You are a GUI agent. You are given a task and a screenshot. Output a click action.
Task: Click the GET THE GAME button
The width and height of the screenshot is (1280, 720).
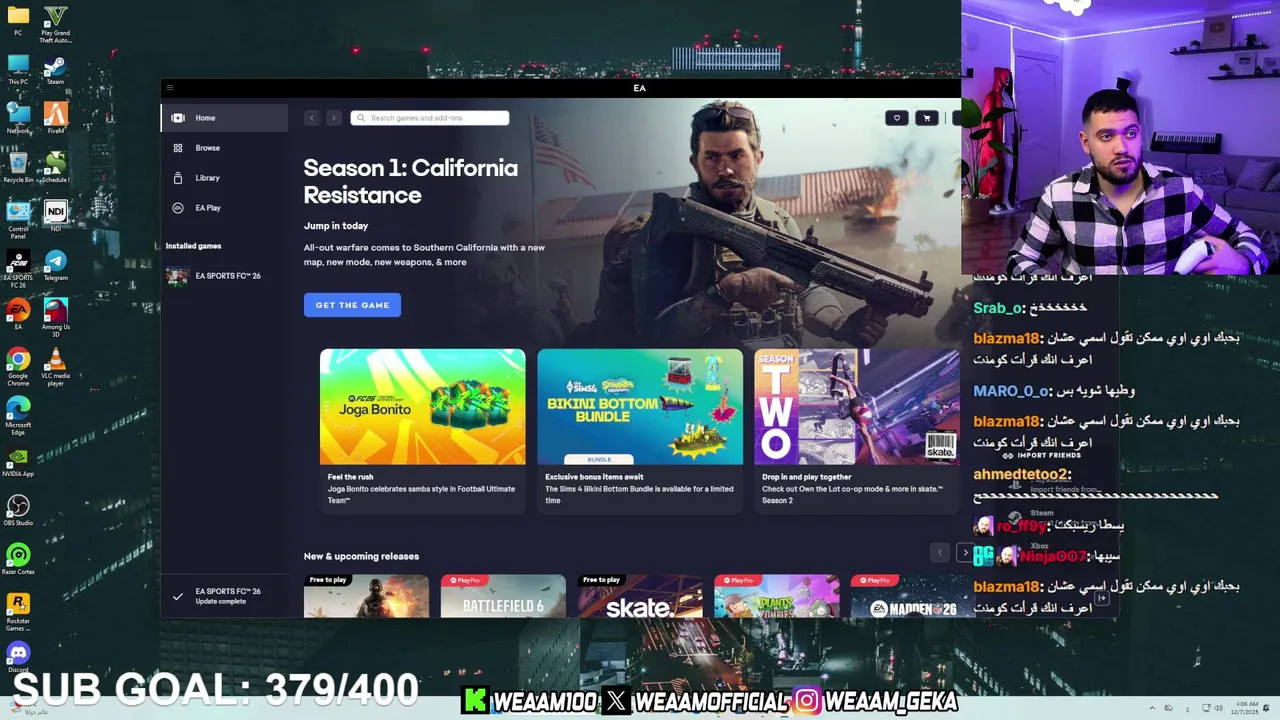coord(352,305)
